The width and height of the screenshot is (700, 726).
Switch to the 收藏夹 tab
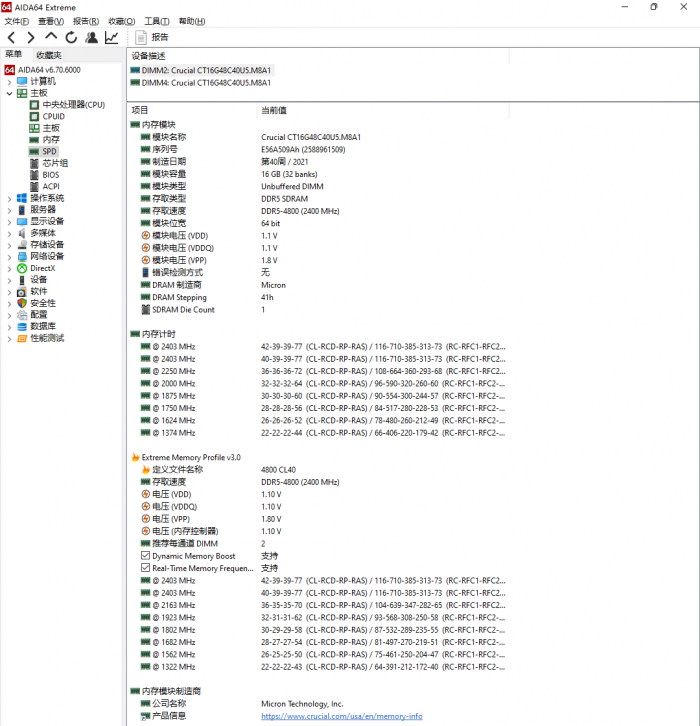(49, 55)
